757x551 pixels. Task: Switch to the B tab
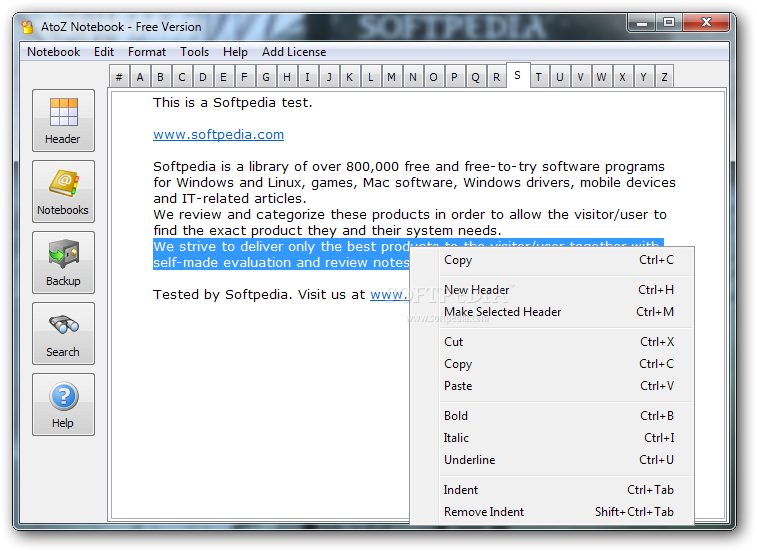pos(161,77)
